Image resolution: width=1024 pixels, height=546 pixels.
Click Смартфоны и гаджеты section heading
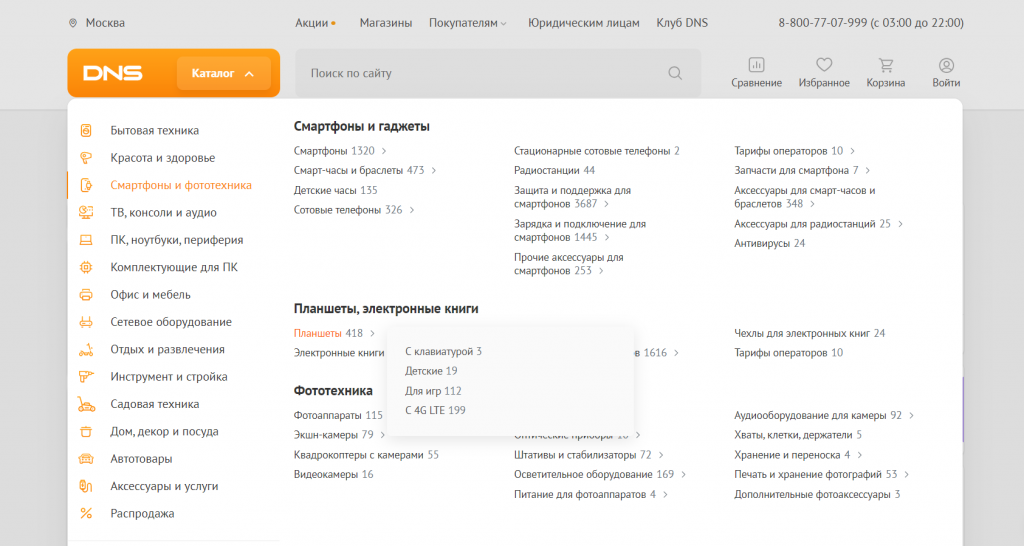(362, 126)
